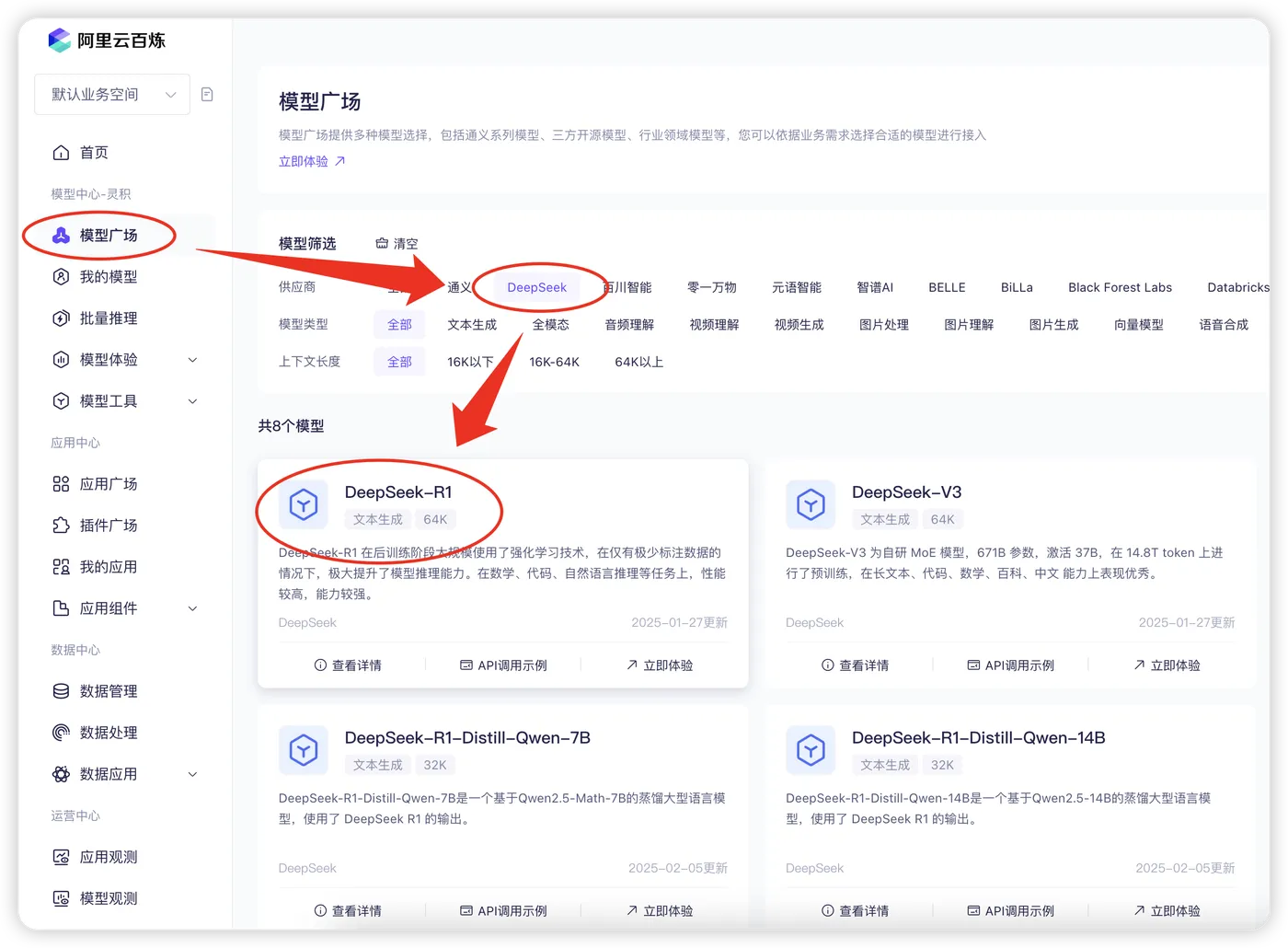The width and height of the screenshot is (1288, 948).
Task: Select the 视频生成 model type filter
Action: click(x=799, y=325)
